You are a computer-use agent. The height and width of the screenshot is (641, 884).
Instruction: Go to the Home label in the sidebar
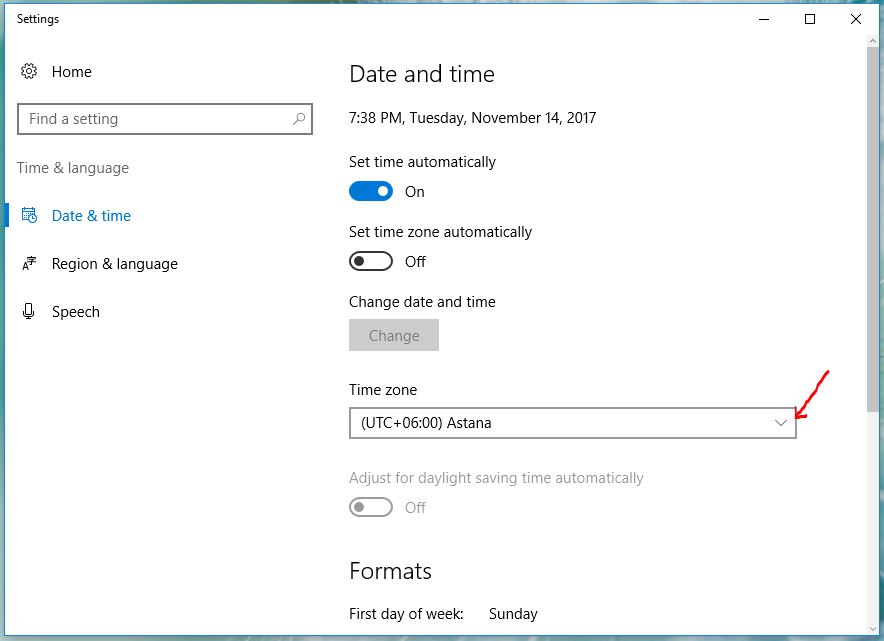72,72
